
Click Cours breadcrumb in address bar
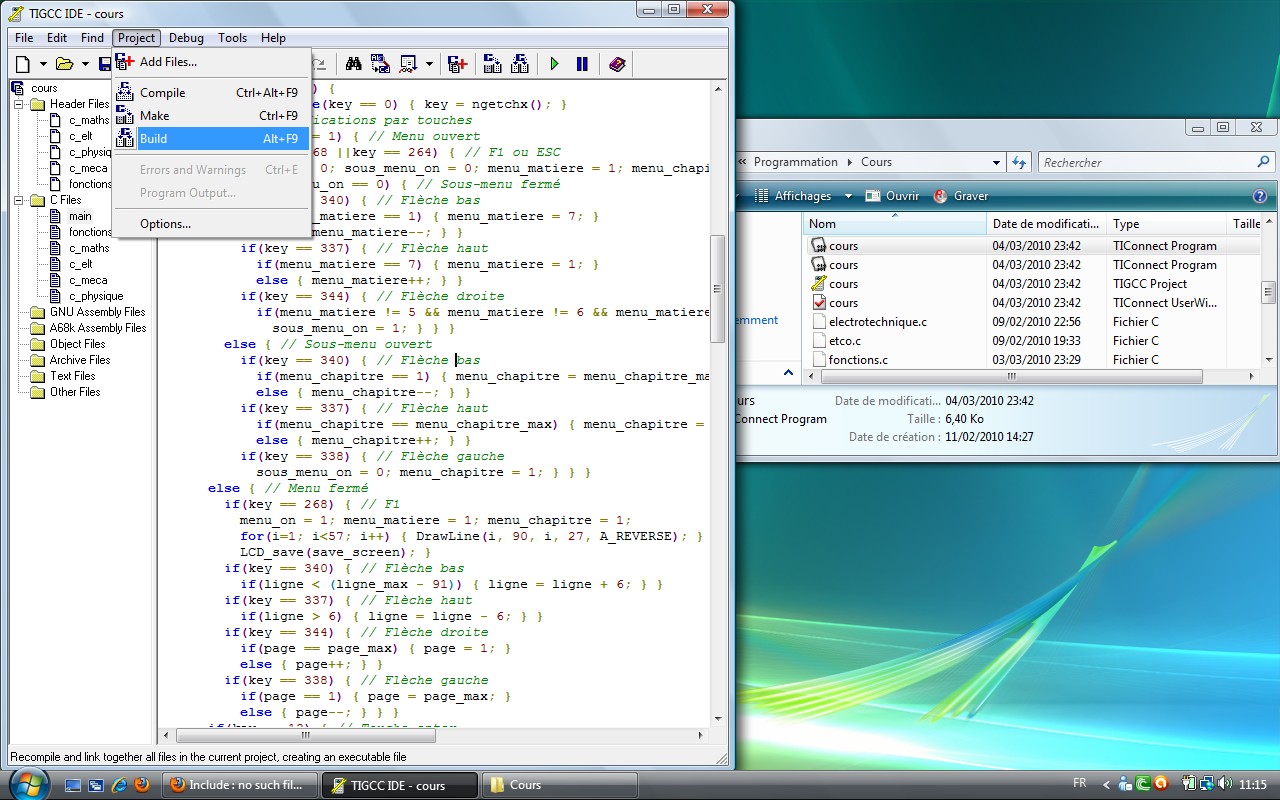(876, 162)
